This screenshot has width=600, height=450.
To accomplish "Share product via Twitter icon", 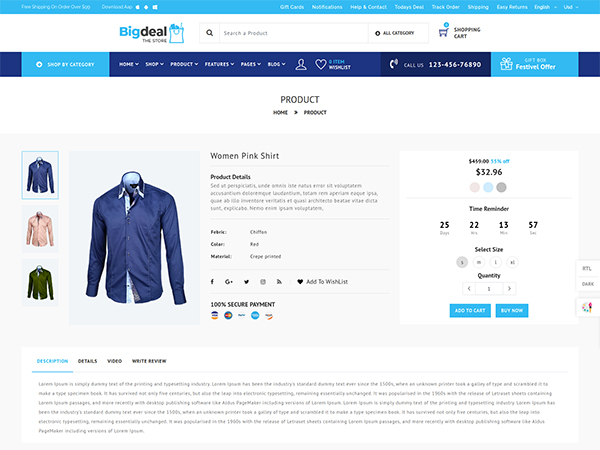I will (x=246, y=282).
